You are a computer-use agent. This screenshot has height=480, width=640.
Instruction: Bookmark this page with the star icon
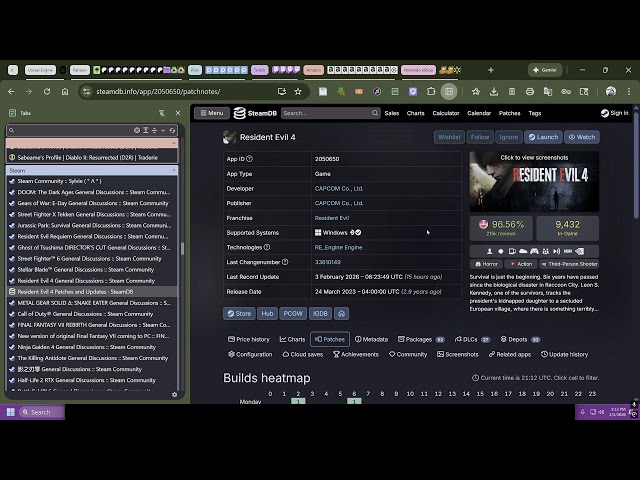coord(298,91)
